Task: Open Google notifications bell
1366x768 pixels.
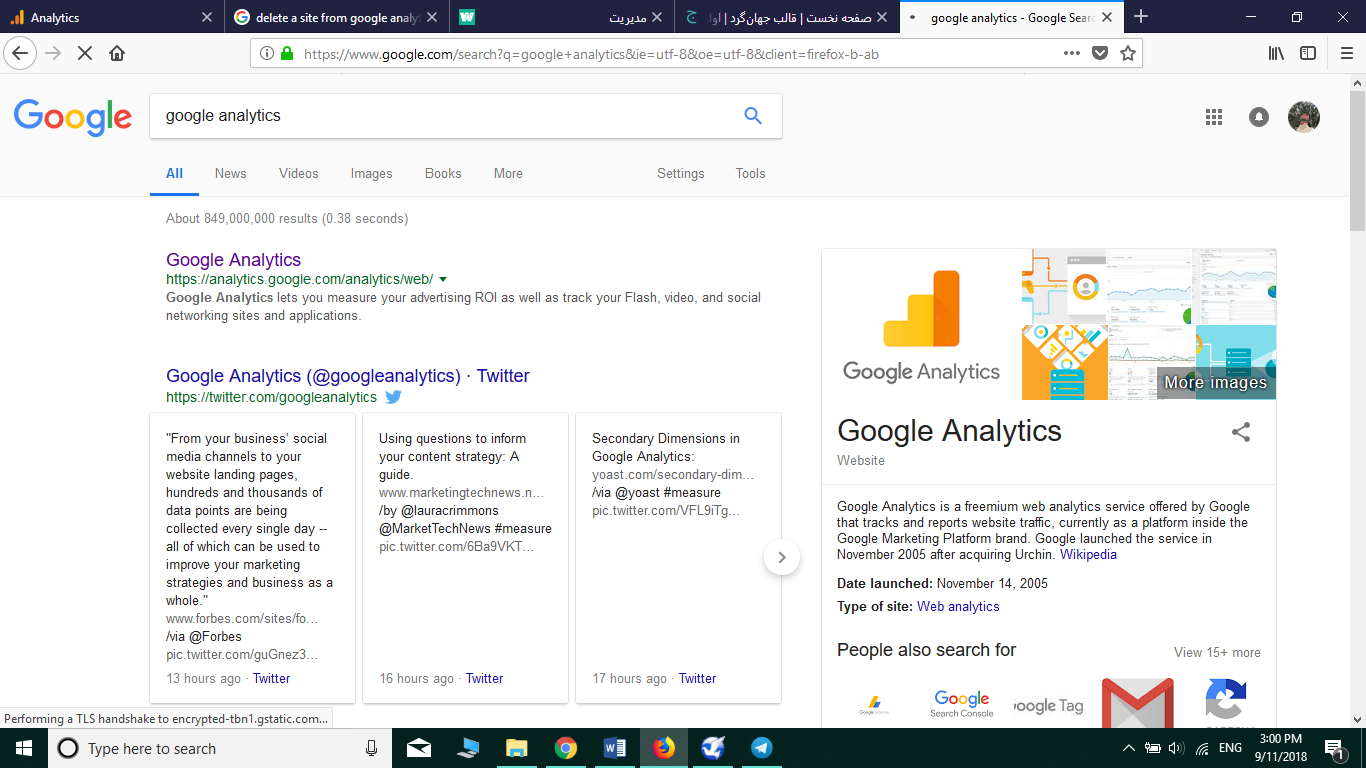Action: tap(1259, 117)
